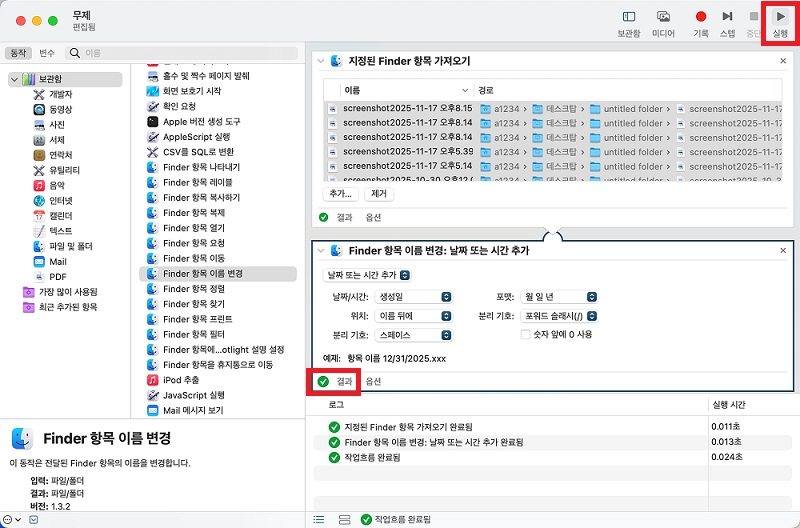Toggle the 보관함 library toolbar icon
This screenshot has height=528, width=800.
coord(629,23)
